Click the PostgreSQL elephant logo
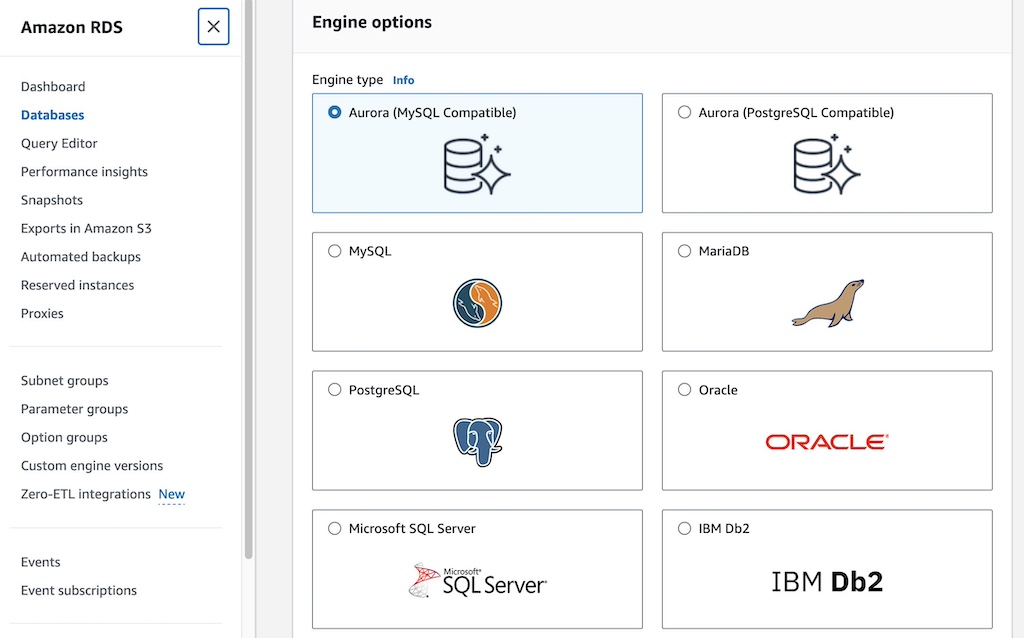 click(x=477, y=442)
